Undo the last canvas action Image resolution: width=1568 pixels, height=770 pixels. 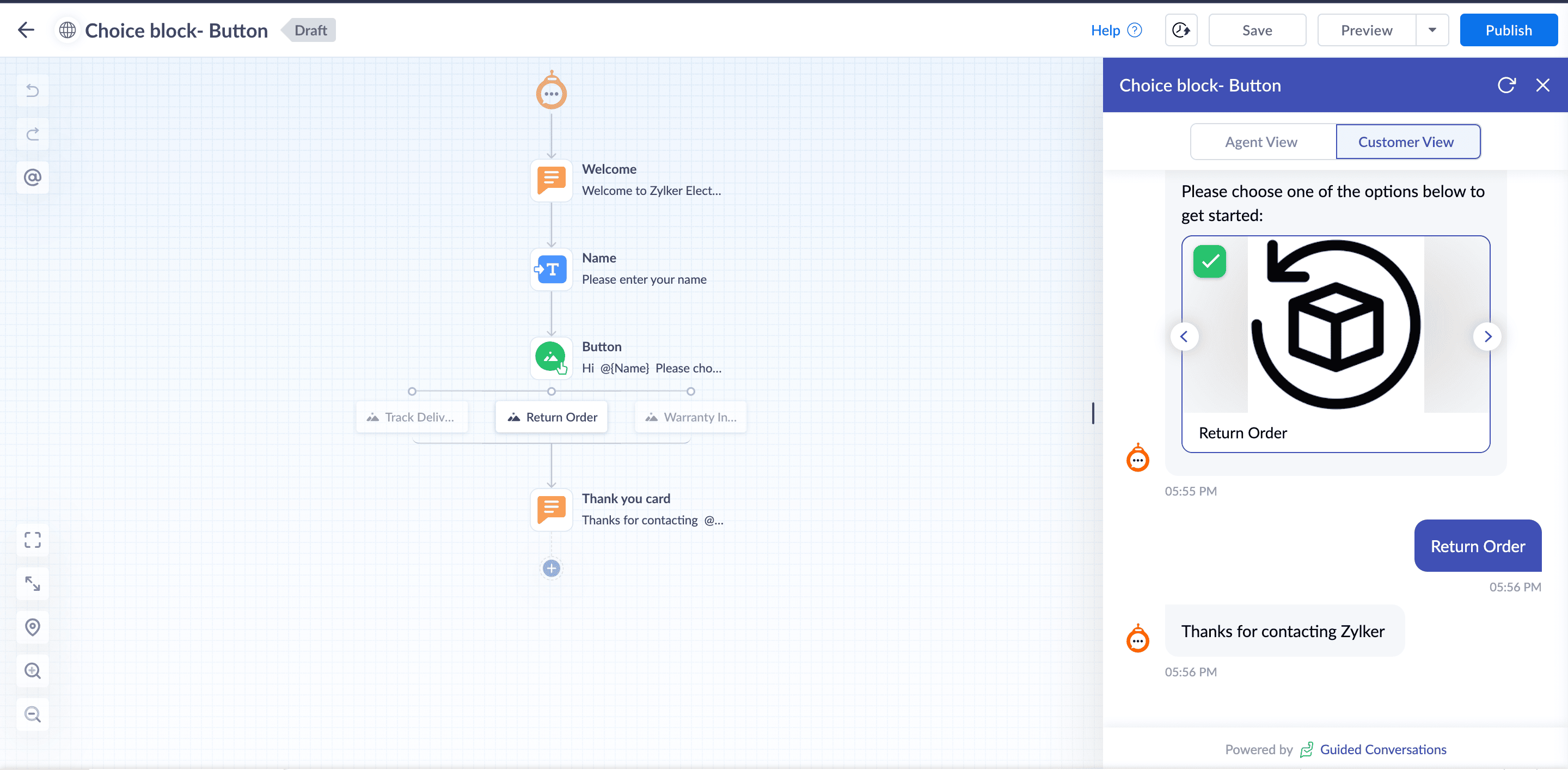click(32, 91)
